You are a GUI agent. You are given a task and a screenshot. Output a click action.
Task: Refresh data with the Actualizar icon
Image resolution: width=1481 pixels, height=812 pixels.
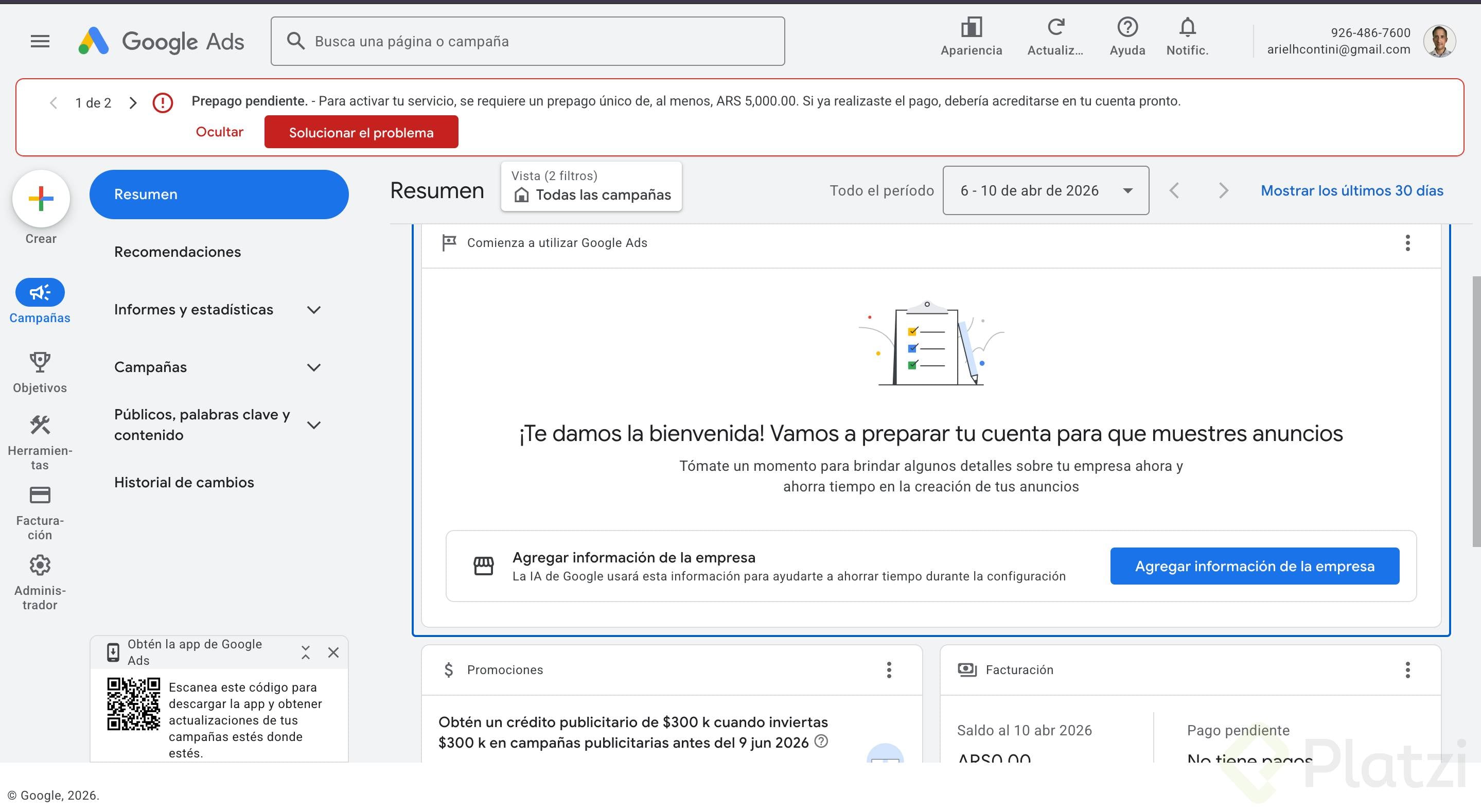click(x=1055, y=28)
